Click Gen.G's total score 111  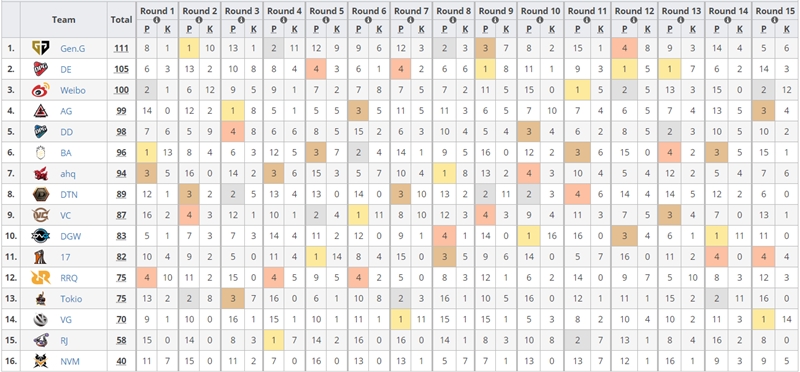click(121, 49)
